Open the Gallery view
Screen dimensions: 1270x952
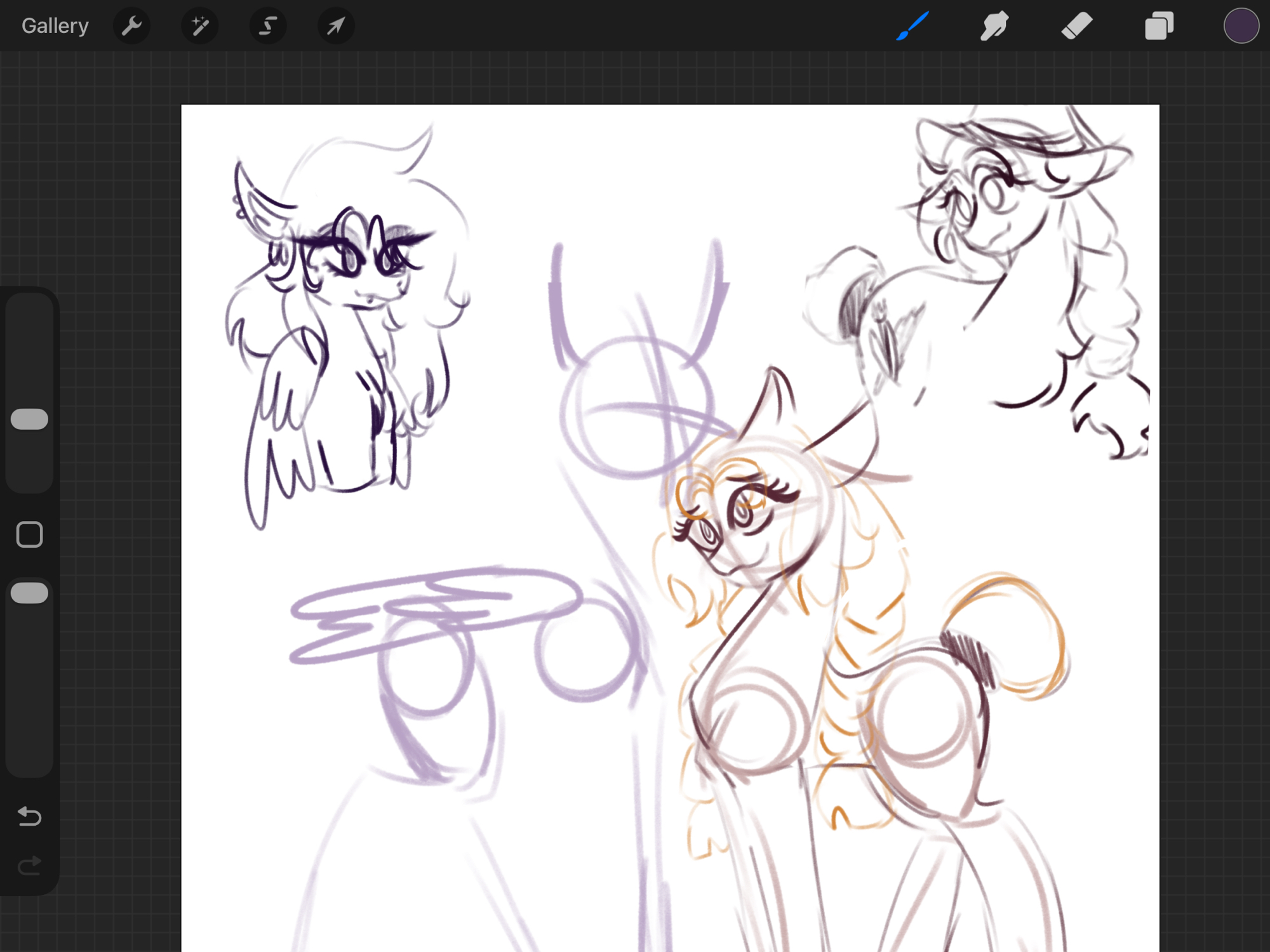coord(55,26)
